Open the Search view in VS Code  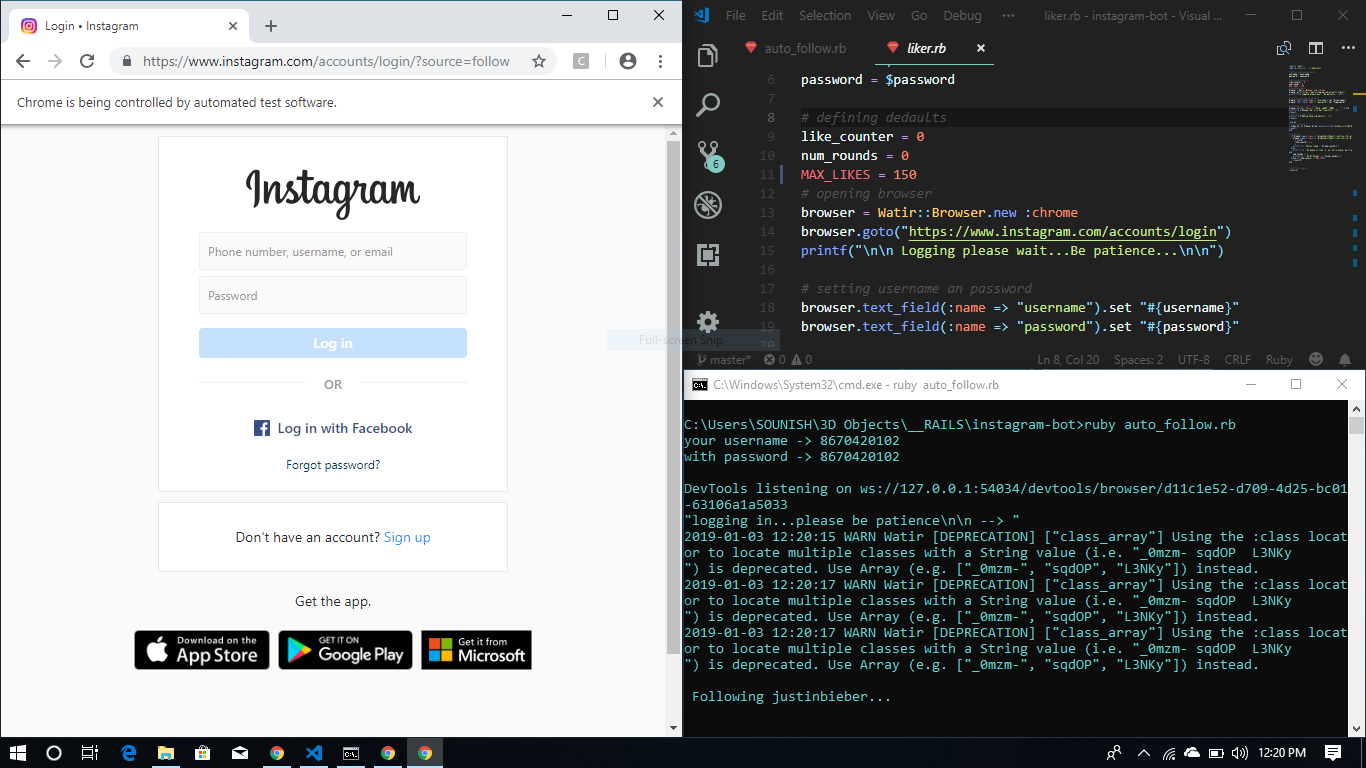[708, 104]
